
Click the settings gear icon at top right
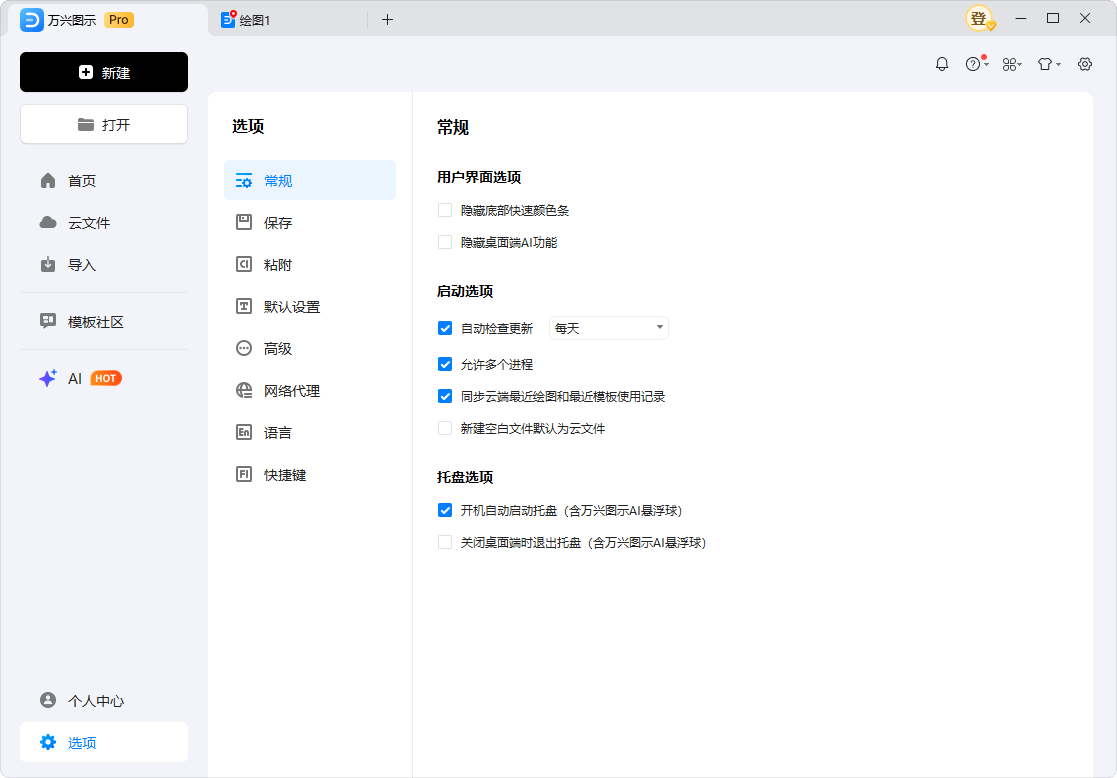pos(1085,63)
